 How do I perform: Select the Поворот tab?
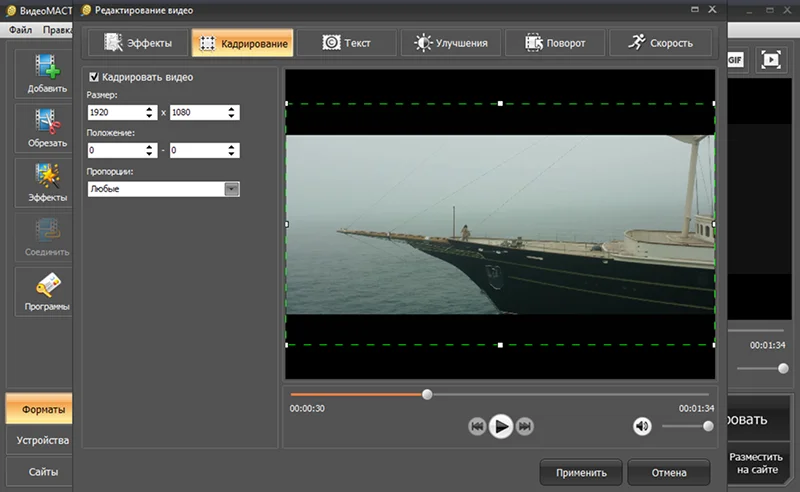pos(555,43)
